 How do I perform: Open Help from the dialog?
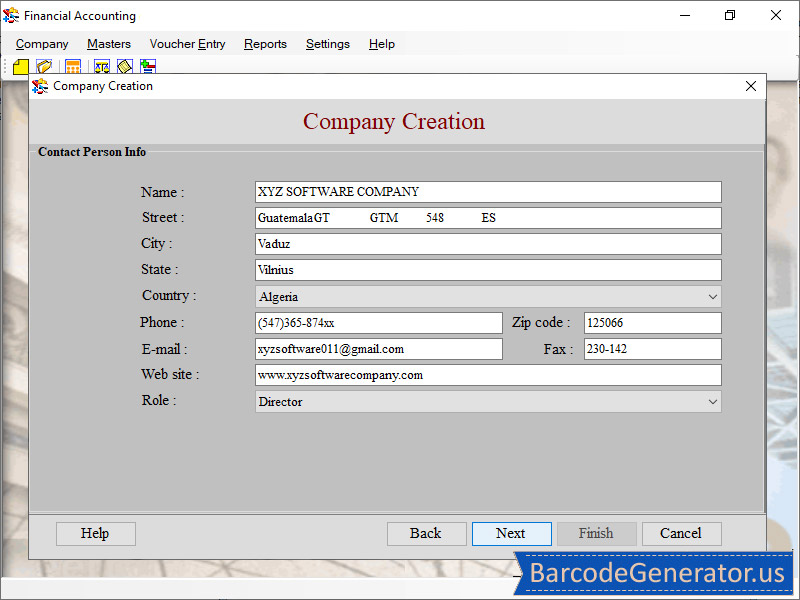[95, 533]
